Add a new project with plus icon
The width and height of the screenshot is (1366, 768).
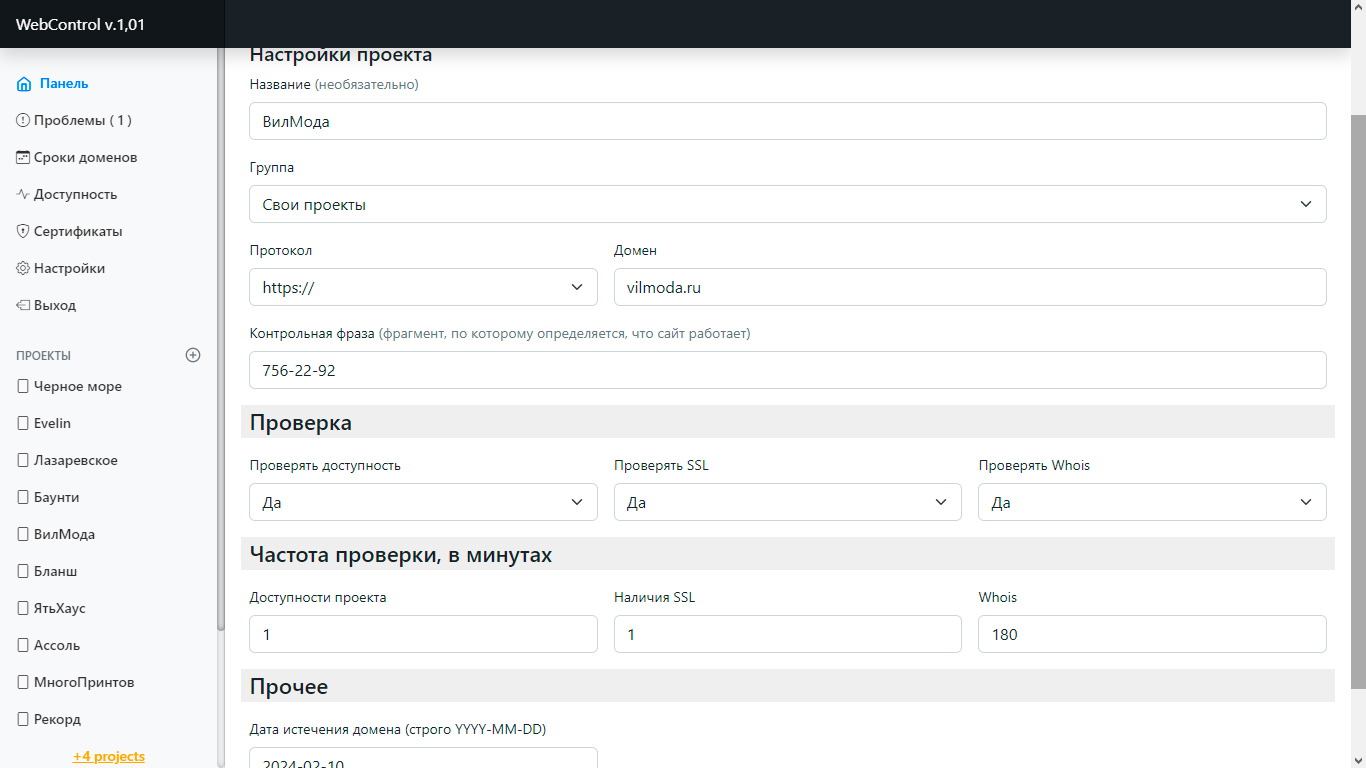tap(193, 355)
